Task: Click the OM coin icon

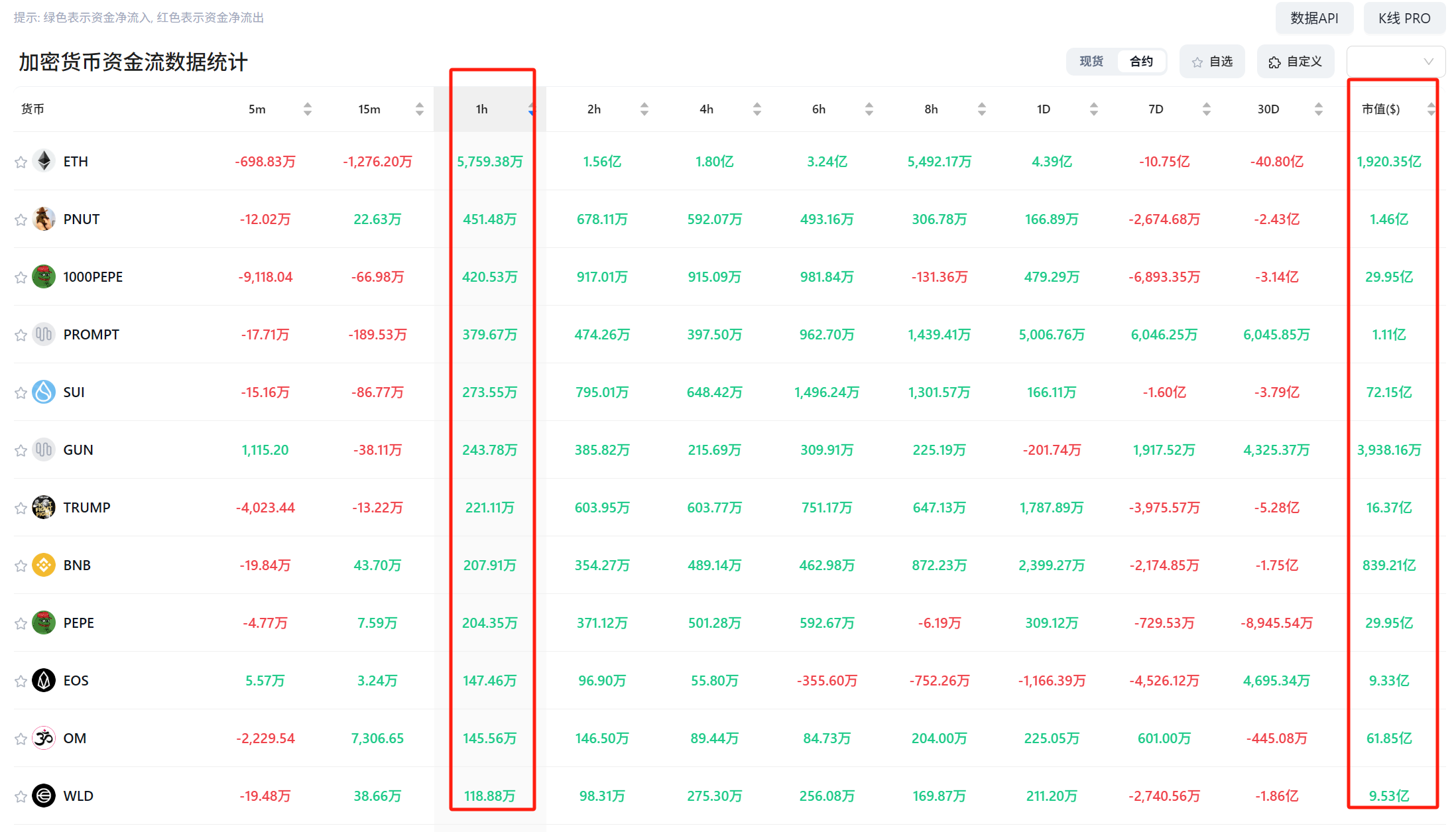Action: pos(44,738)
